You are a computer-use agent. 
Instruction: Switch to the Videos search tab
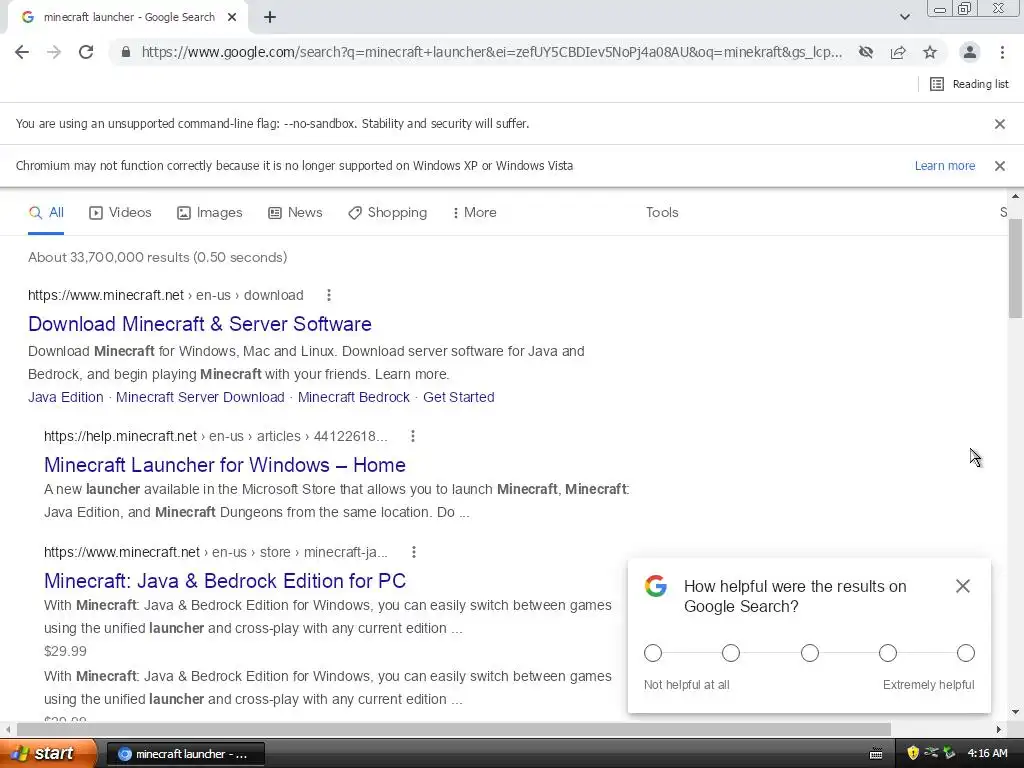pos(120,213)
